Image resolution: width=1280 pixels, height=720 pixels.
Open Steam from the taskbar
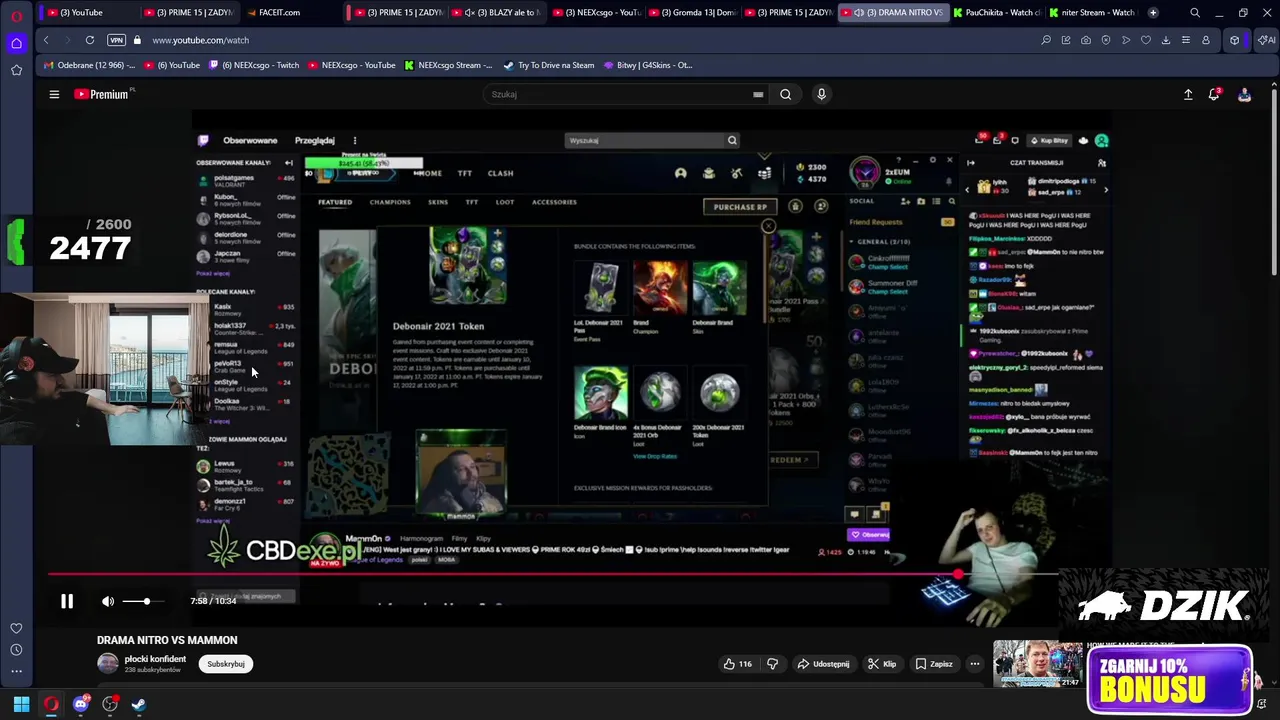coord(138,704)
